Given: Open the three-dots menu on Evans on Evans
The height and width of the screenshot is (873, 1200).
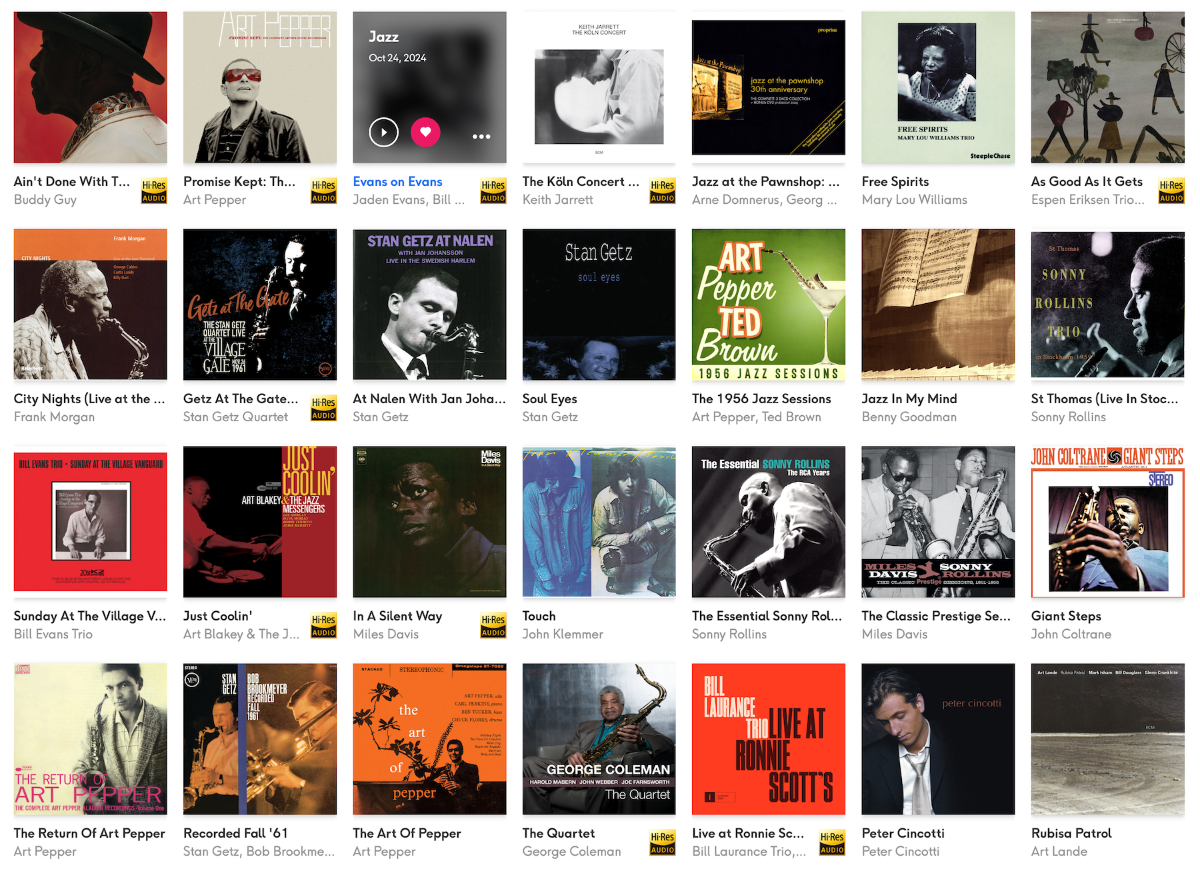Looking at the screenshot, I should (x=482, y=136).
